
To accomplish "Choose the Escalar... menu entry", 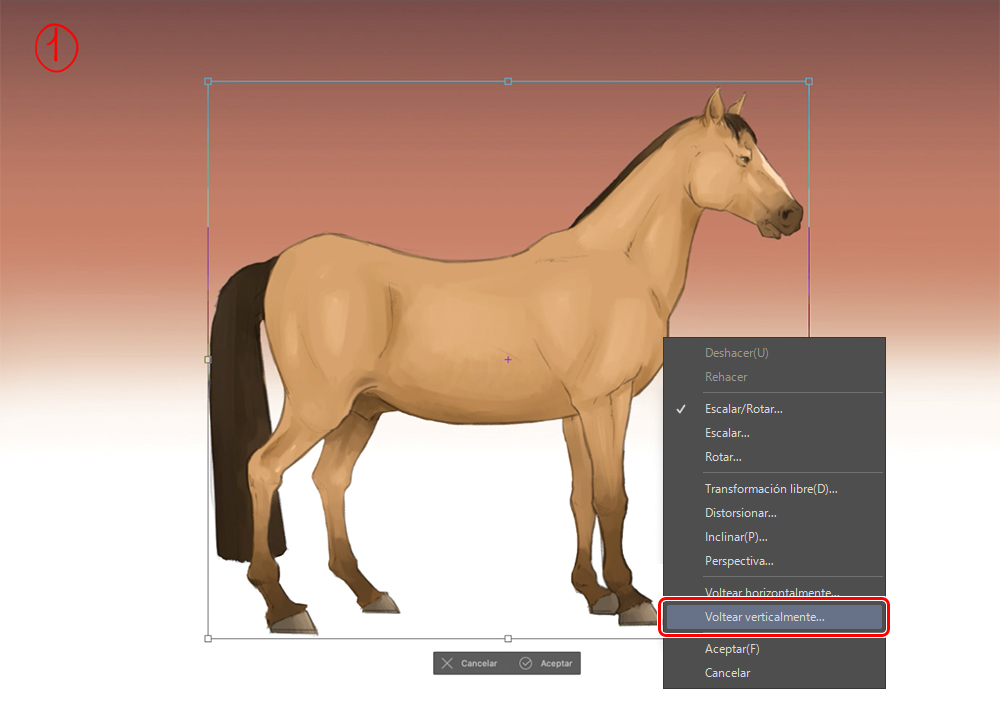I will point(727,433).
